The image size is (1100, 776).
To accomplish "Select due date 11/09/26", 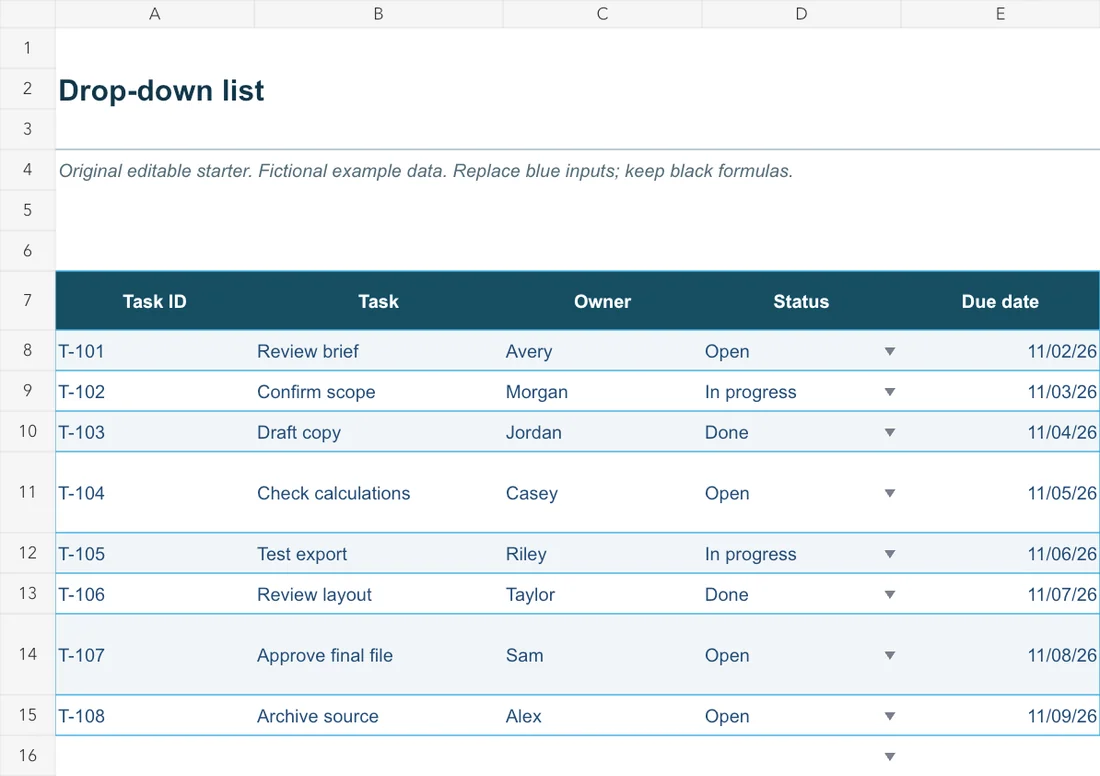I will [x=1000, y=716].
